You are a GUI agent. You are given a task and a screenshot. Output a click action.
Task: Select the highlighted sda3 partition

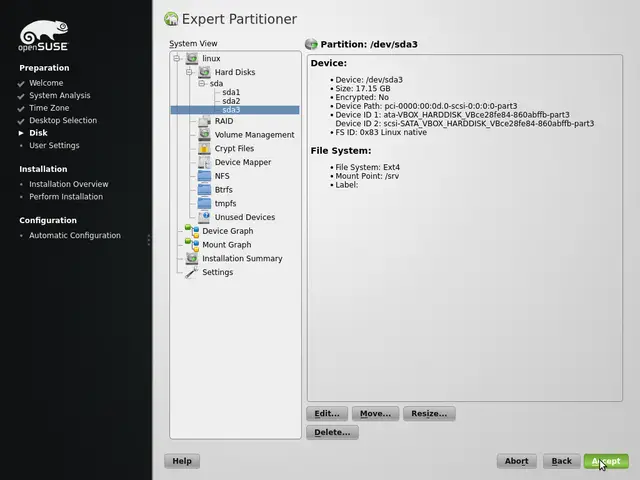pyautogui.click(x=235, y=110)
